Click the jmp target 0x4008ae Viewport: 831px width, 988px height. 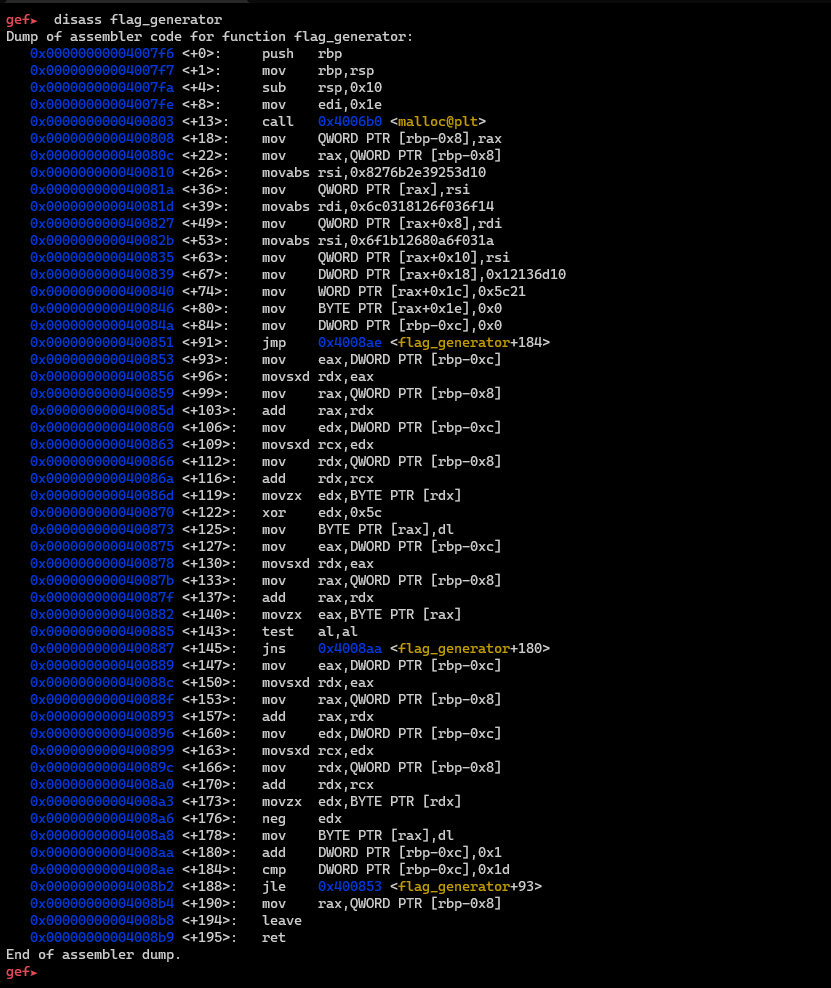350,343
